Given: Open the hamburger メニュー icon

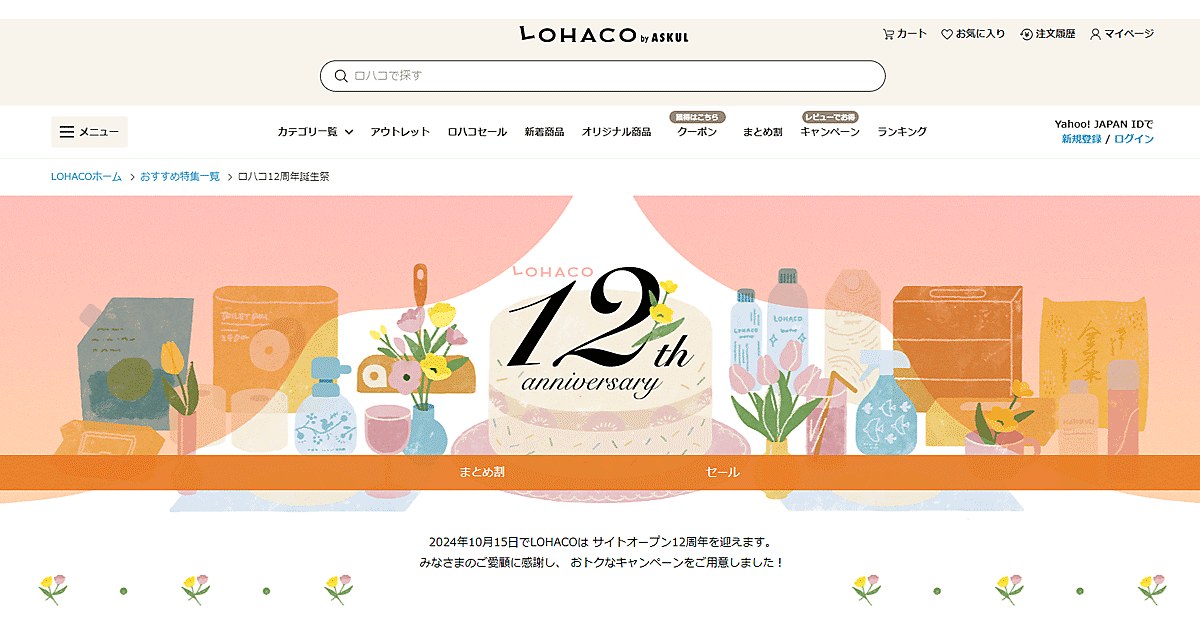Looking at the screenshot, I should (67, 132).
